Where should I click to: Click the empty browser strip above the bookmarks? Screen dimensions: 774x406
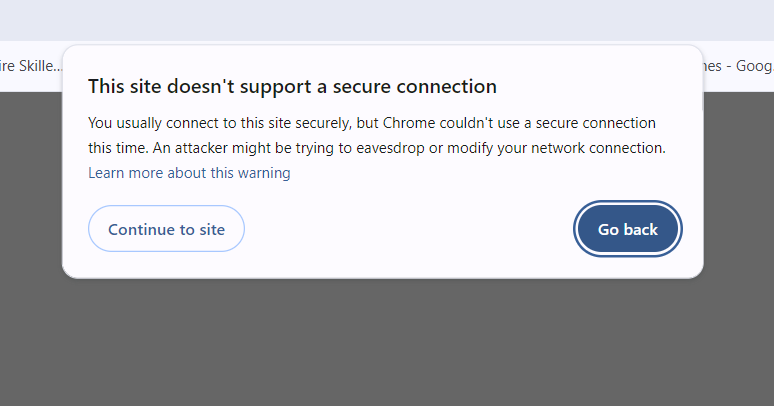386,20
